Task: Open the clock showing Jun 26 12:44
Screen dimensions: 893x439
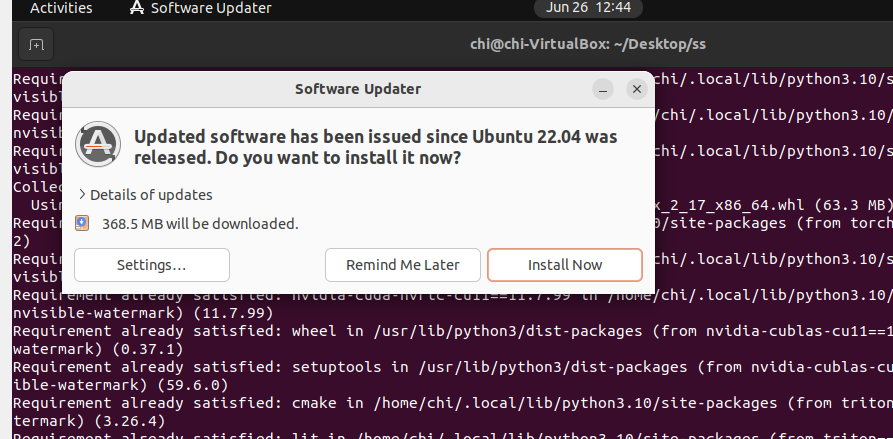Action: pyautogui.click(x=589, y=7)
